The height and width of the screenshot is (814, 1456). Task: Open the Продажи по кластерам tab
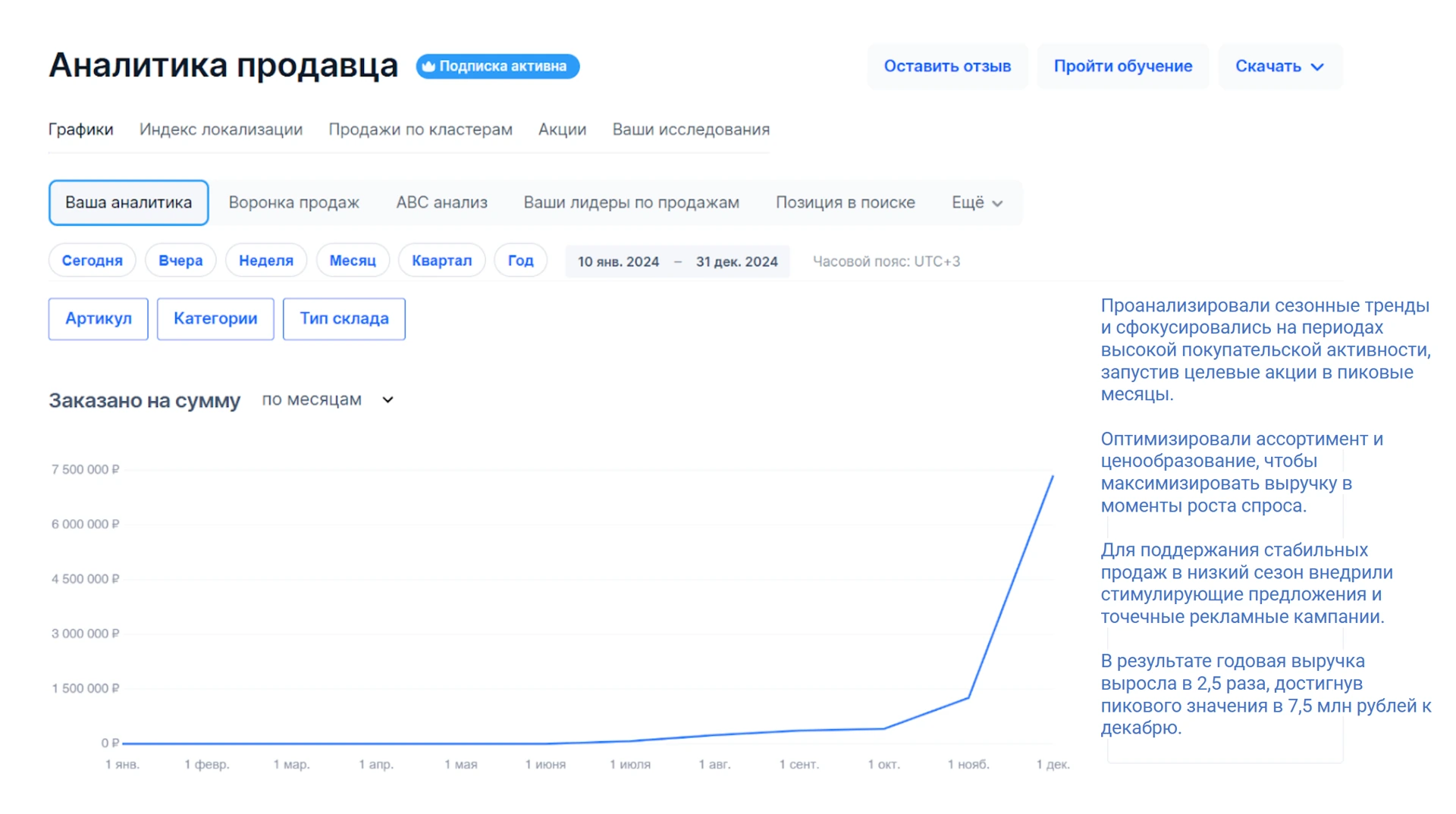420,130
